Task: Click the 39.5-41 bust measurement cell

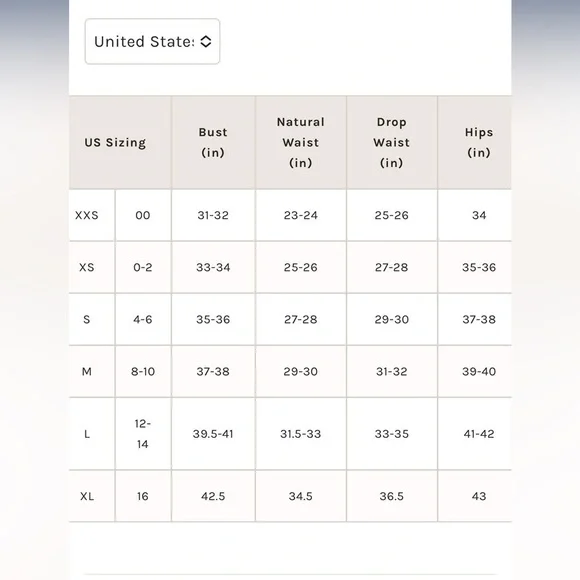Action: (213, 434)
